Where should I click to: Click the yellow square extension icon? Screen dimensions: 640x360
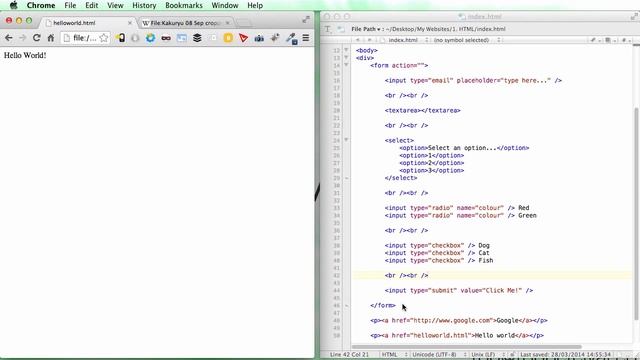[x=228, y=38]
